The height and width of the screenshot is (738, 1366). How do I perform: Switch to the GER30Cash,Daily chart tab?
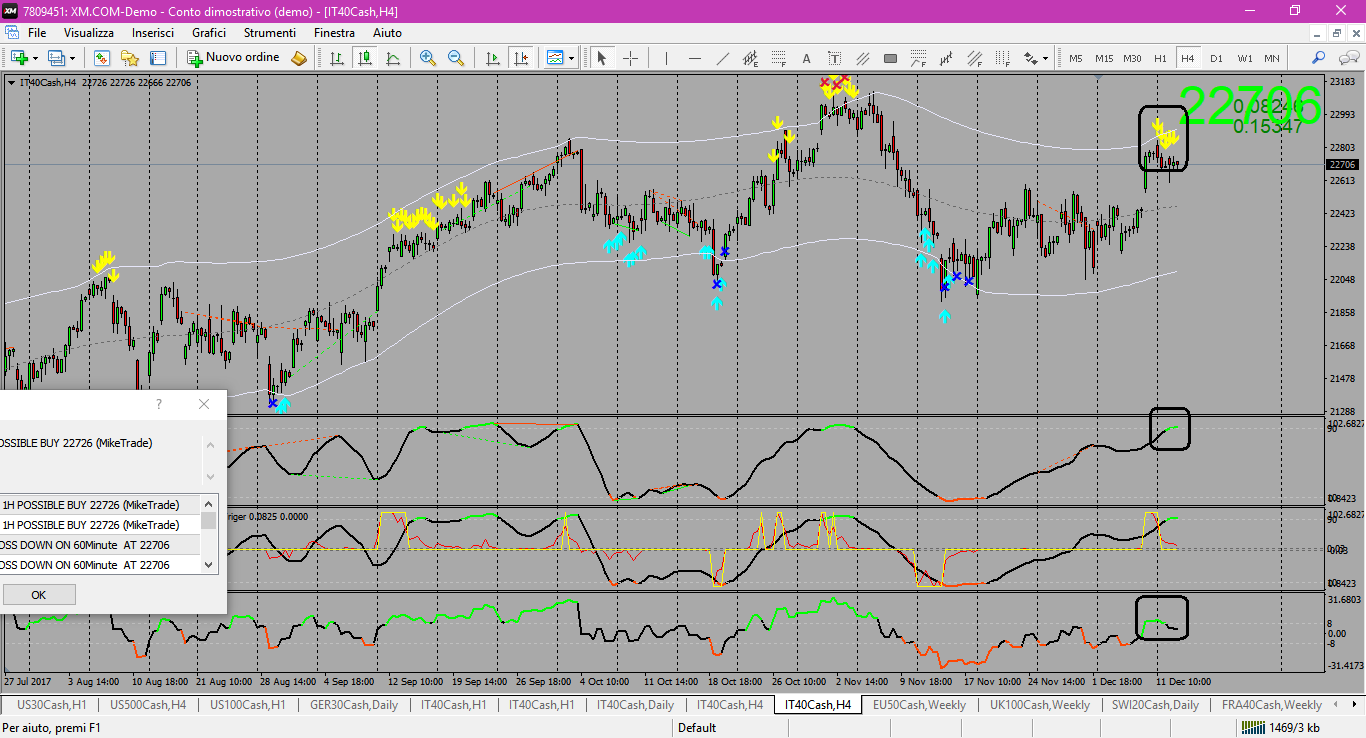tap(353, 705)
